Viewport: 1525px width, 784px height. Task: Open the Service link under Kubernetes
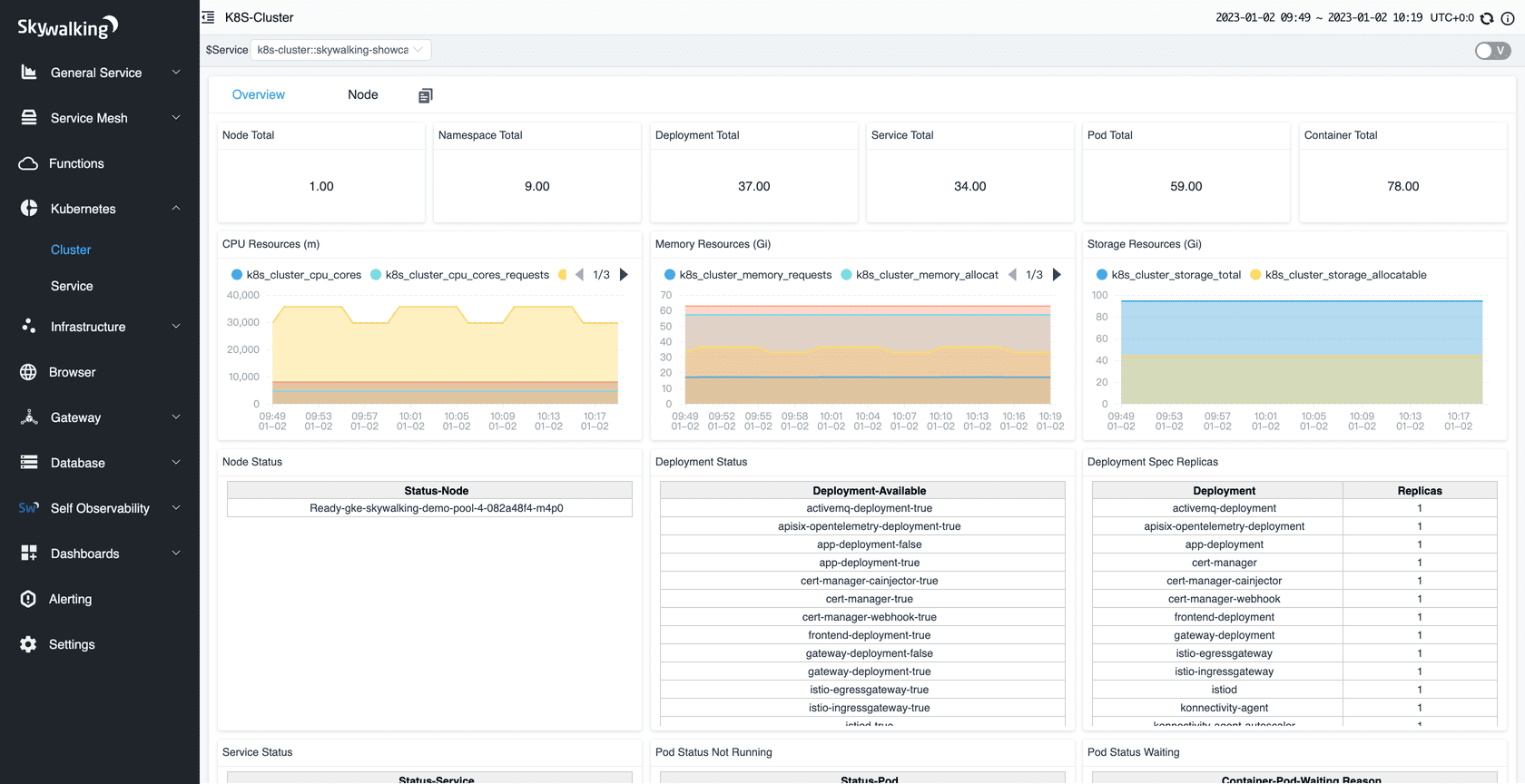tap(72, 286)
